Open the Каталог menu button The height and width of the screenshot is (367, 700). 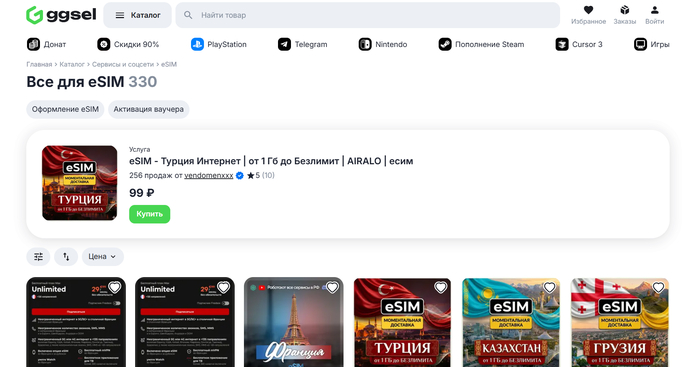[x=138, y=15]
